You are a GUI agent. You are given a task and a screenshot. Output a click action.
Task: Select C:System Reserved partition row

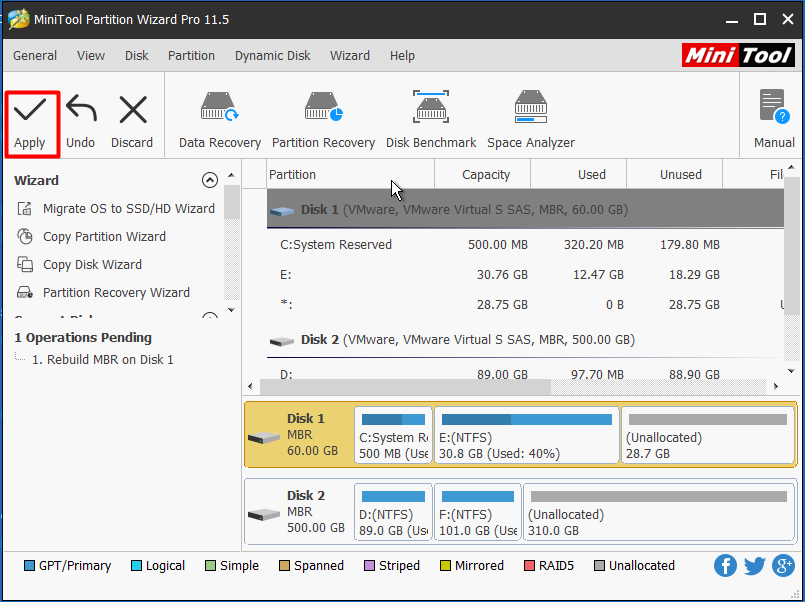[525, 245]
